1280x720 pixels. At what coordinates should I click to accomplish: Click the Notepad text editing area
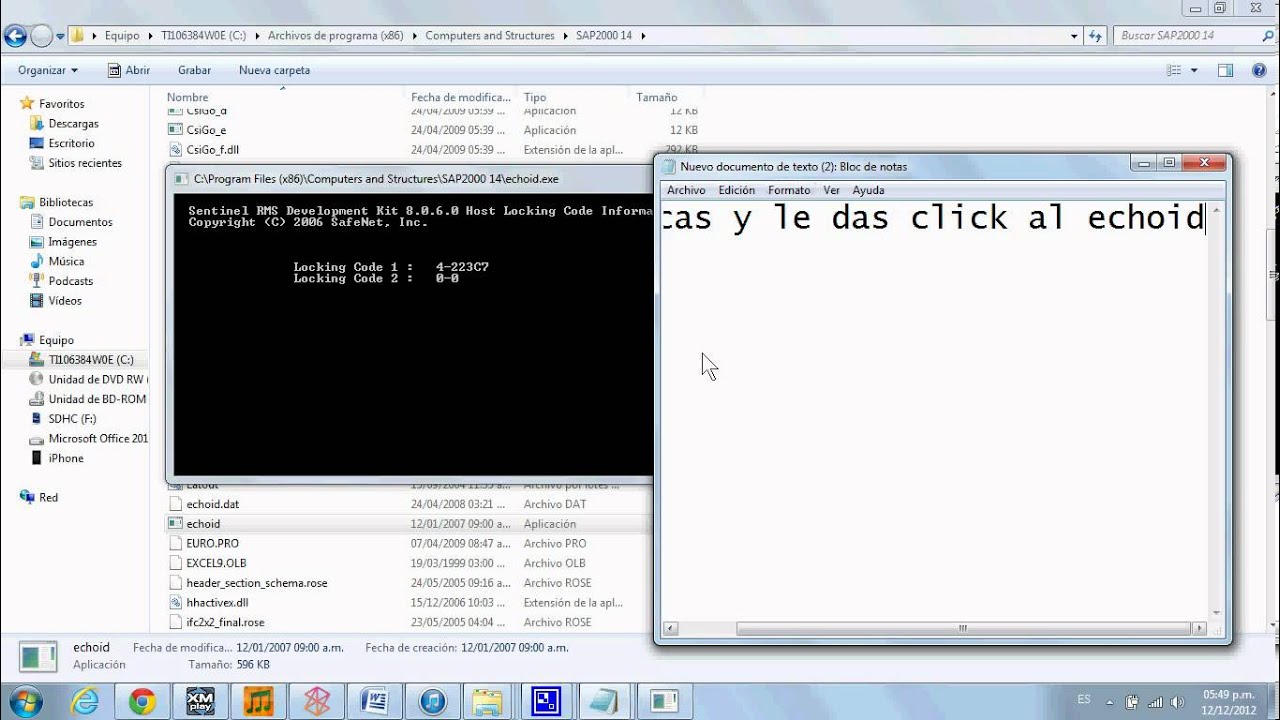click(934, 410)
